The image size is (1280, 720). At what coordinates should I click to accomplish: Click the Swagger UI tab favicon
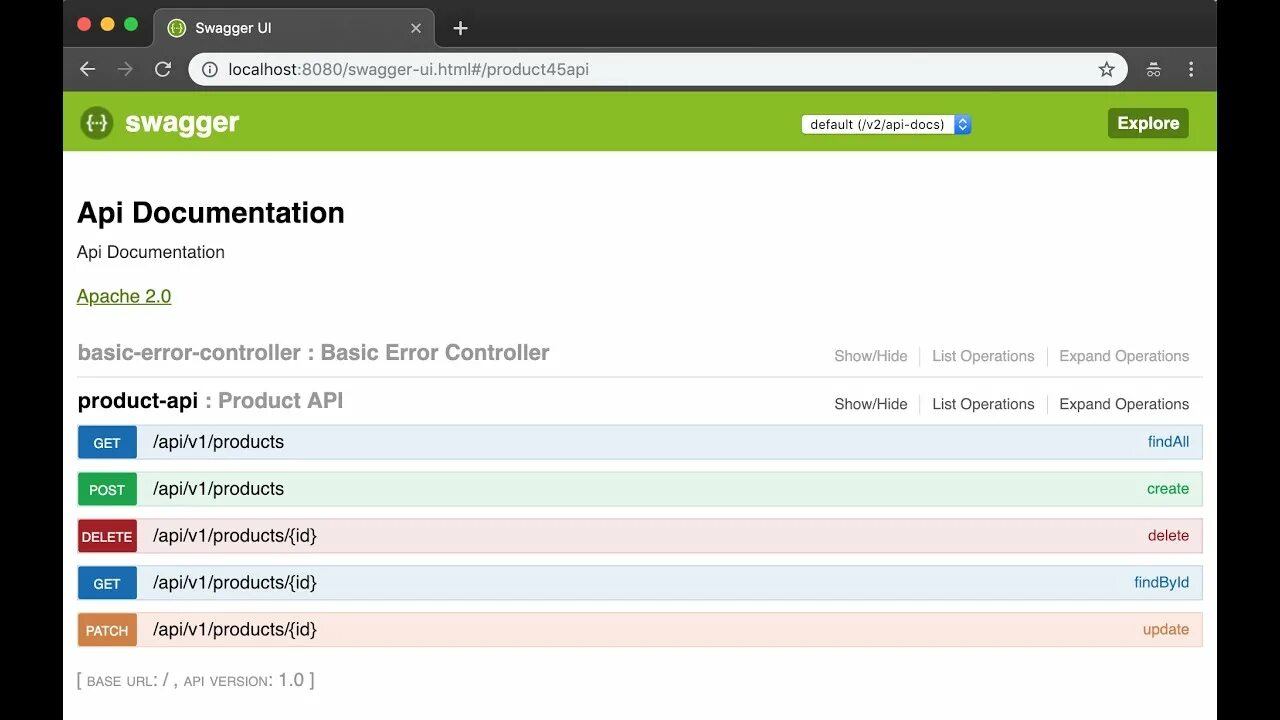177,28
